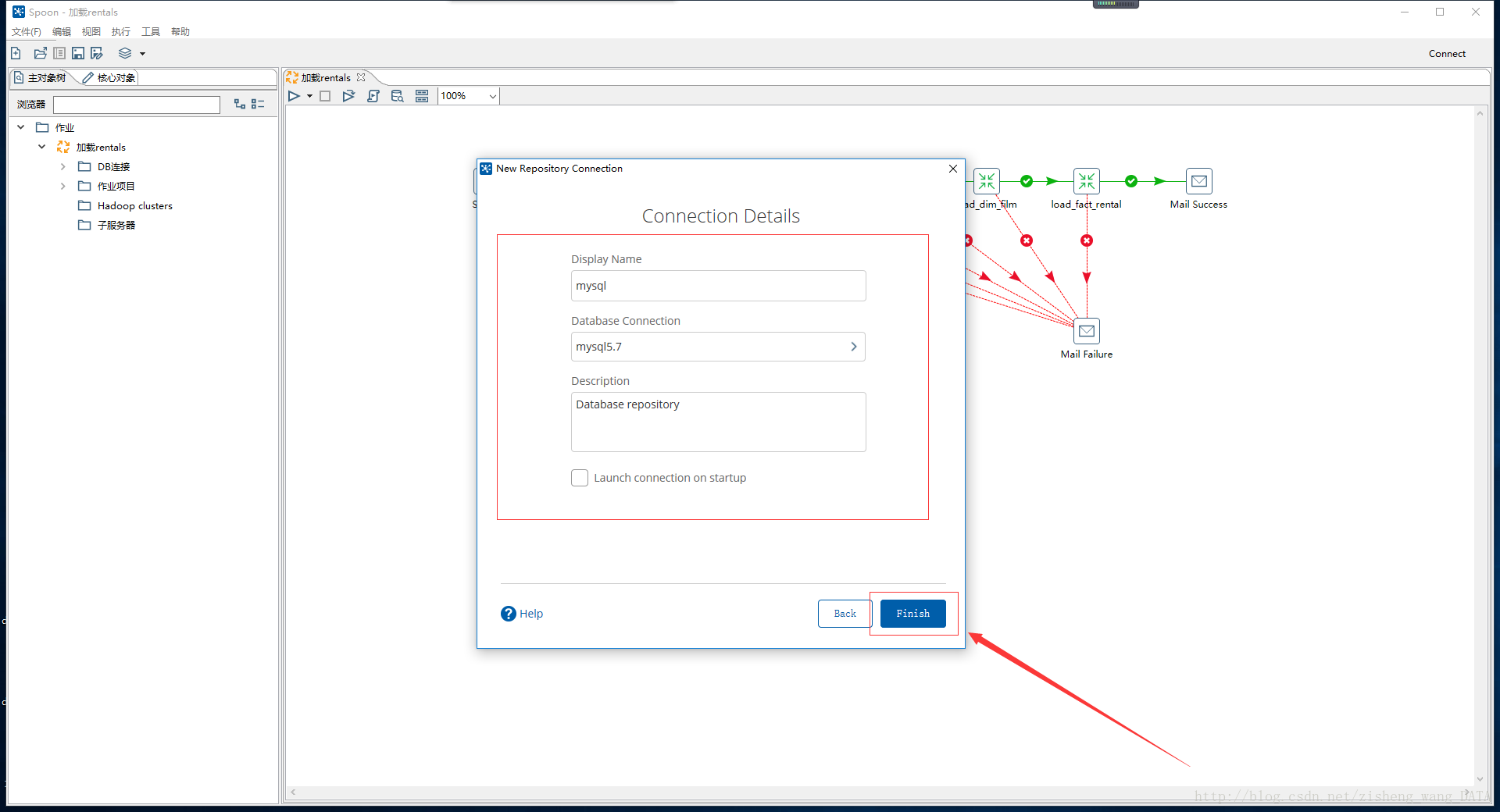Click the canvas vertical scrollbar
The height and width of the screenshot is (812, 1500).
point(1480,447)
